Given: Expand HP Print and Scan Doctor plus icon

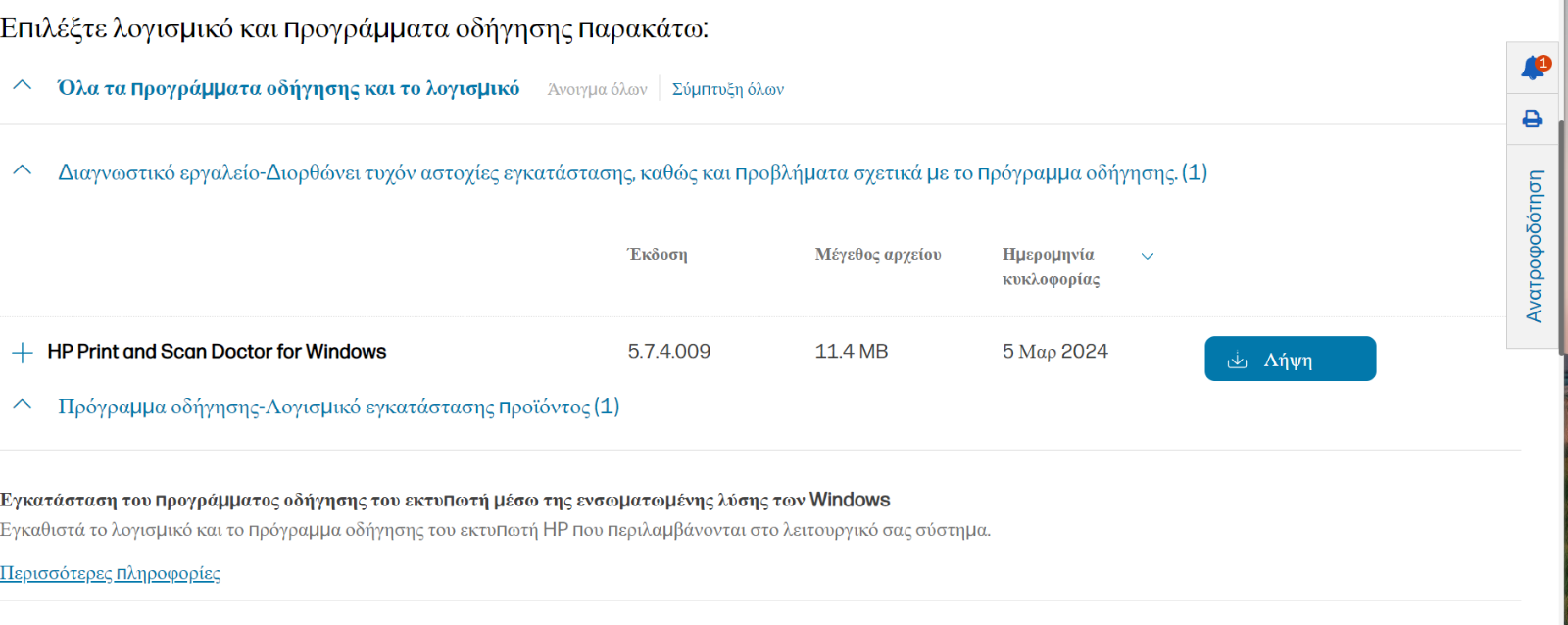Looking at the screenshot, I should click(x=23, y=352).
